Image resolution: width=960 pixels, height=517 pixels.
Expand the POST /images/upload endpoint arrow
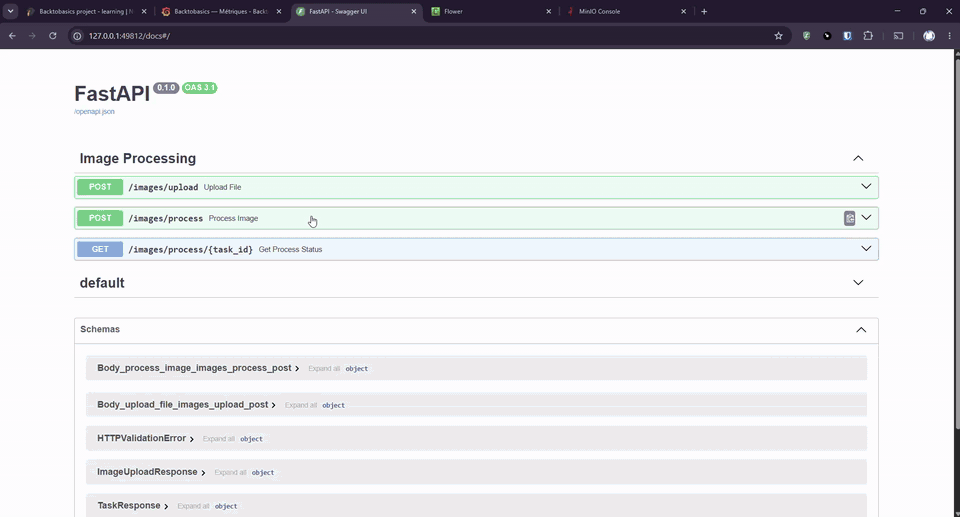coord(866,187)
